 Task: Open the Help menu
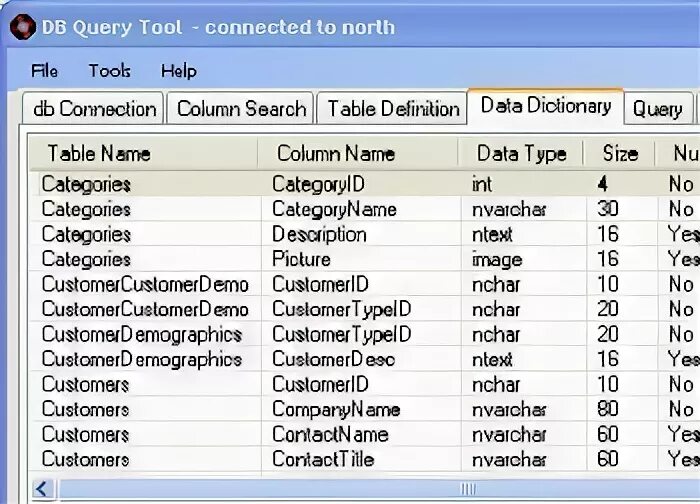(178, 71)
